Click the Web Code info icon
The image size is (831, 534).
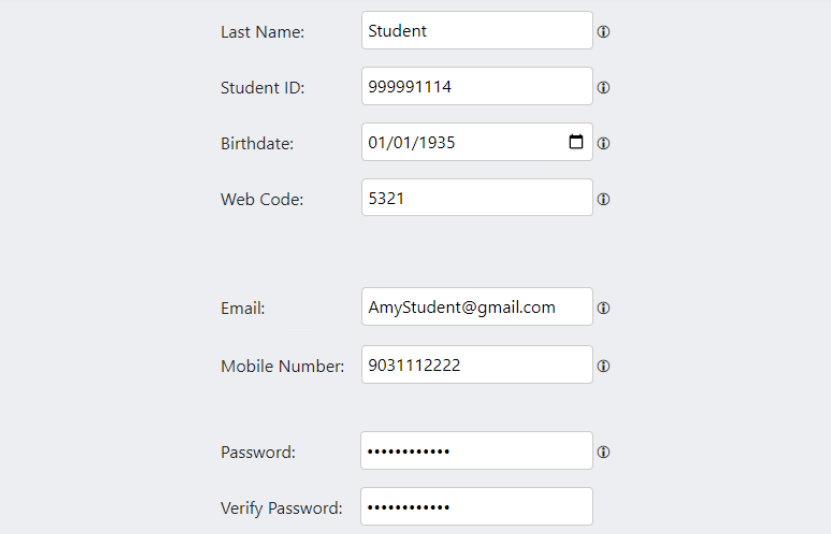604,200
